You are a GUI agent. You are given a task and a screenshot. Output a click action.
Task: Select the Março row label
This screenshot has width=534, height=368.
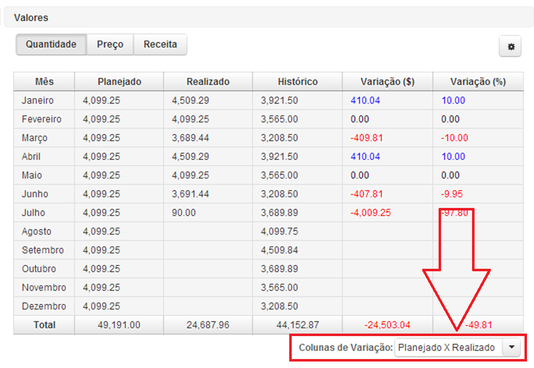tap(34, 138)
